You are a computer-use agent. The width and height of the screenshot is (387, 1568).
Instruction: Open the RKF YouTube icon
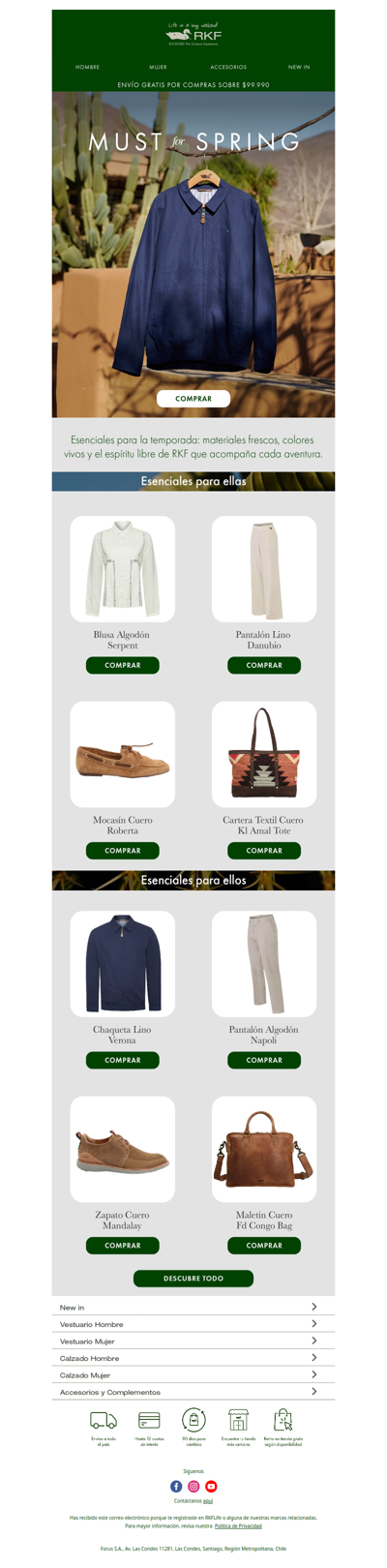point(211,1486)
